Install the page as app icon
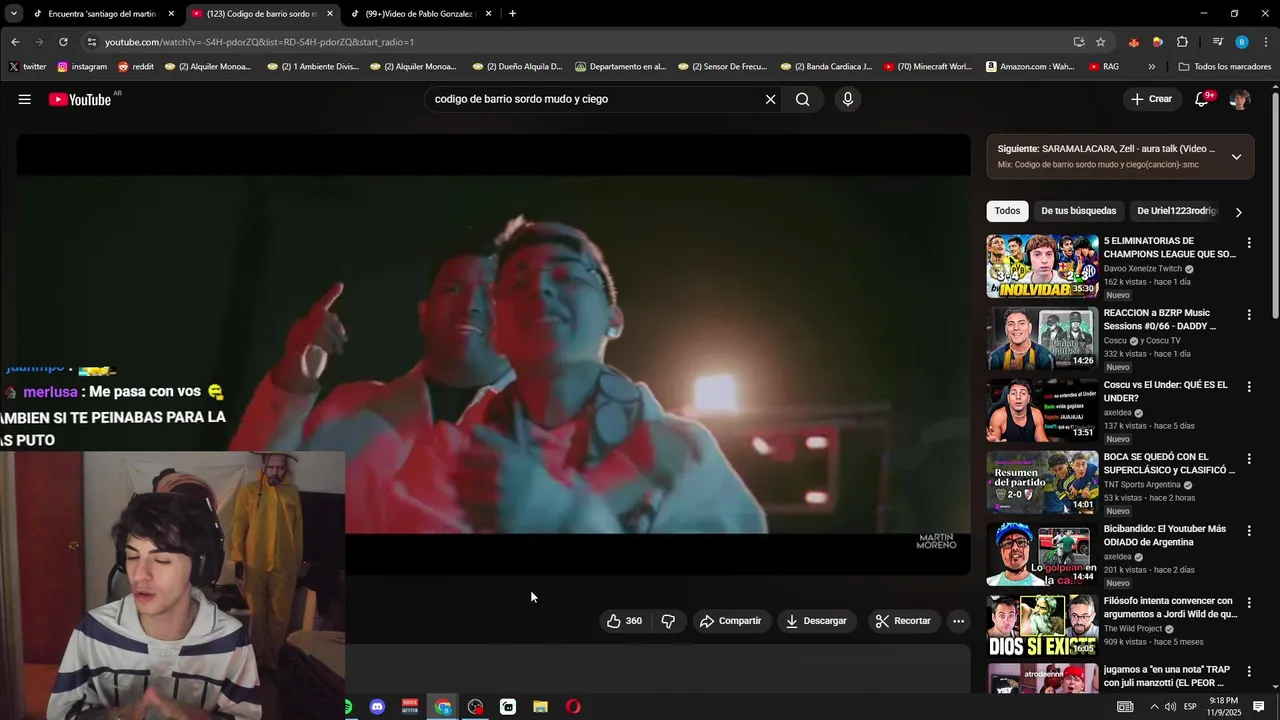Viewport: 1280px width, 720px height. pos(1079,42)
